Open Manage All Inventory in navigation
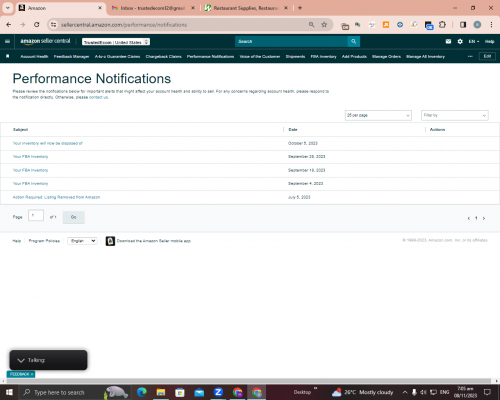The height and width of the screenshot is (400, 500). tap(425, 57)
